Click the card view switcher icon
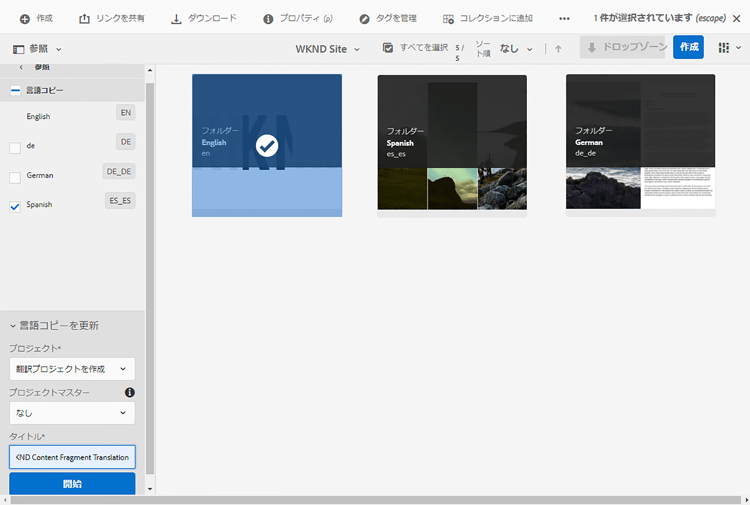 pos(724,47)
